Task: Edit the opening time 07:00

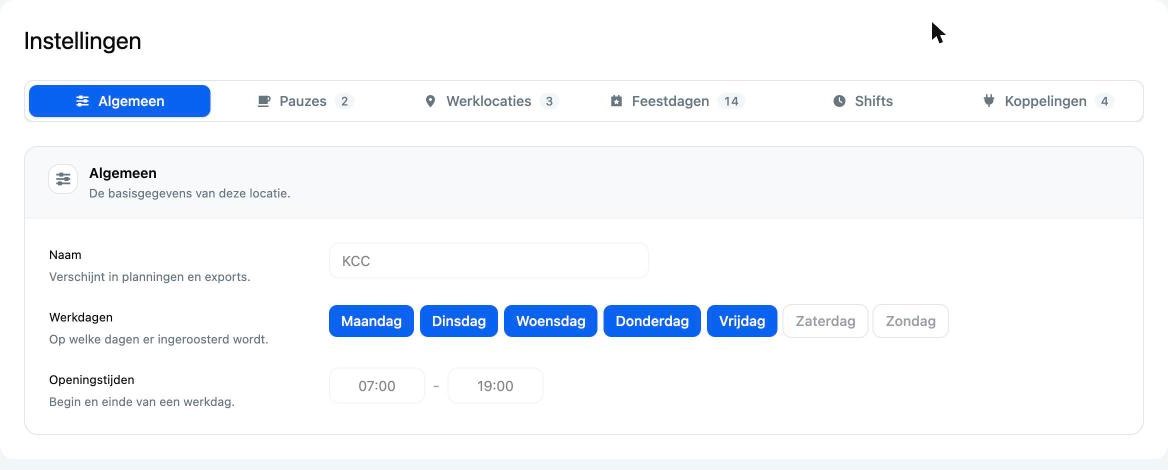Action: click(x=377, y=386)
